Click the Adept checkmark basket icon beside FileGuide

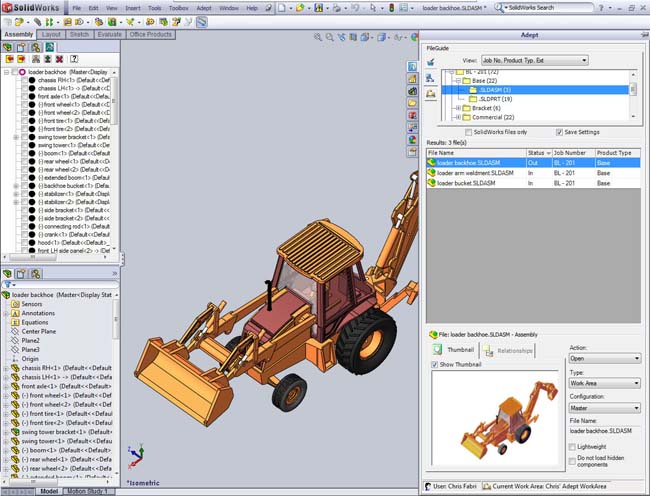(431, 62)
